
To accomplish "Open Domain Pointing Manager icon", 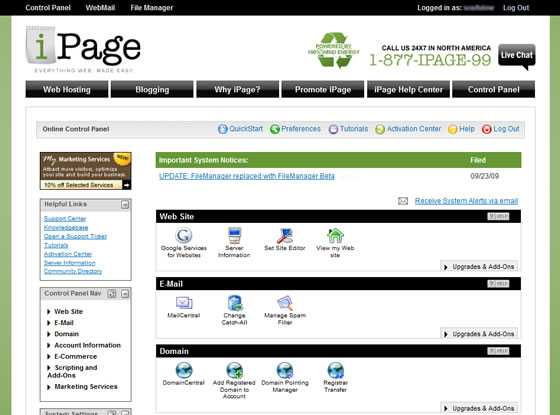I will [x=285, y=370].
